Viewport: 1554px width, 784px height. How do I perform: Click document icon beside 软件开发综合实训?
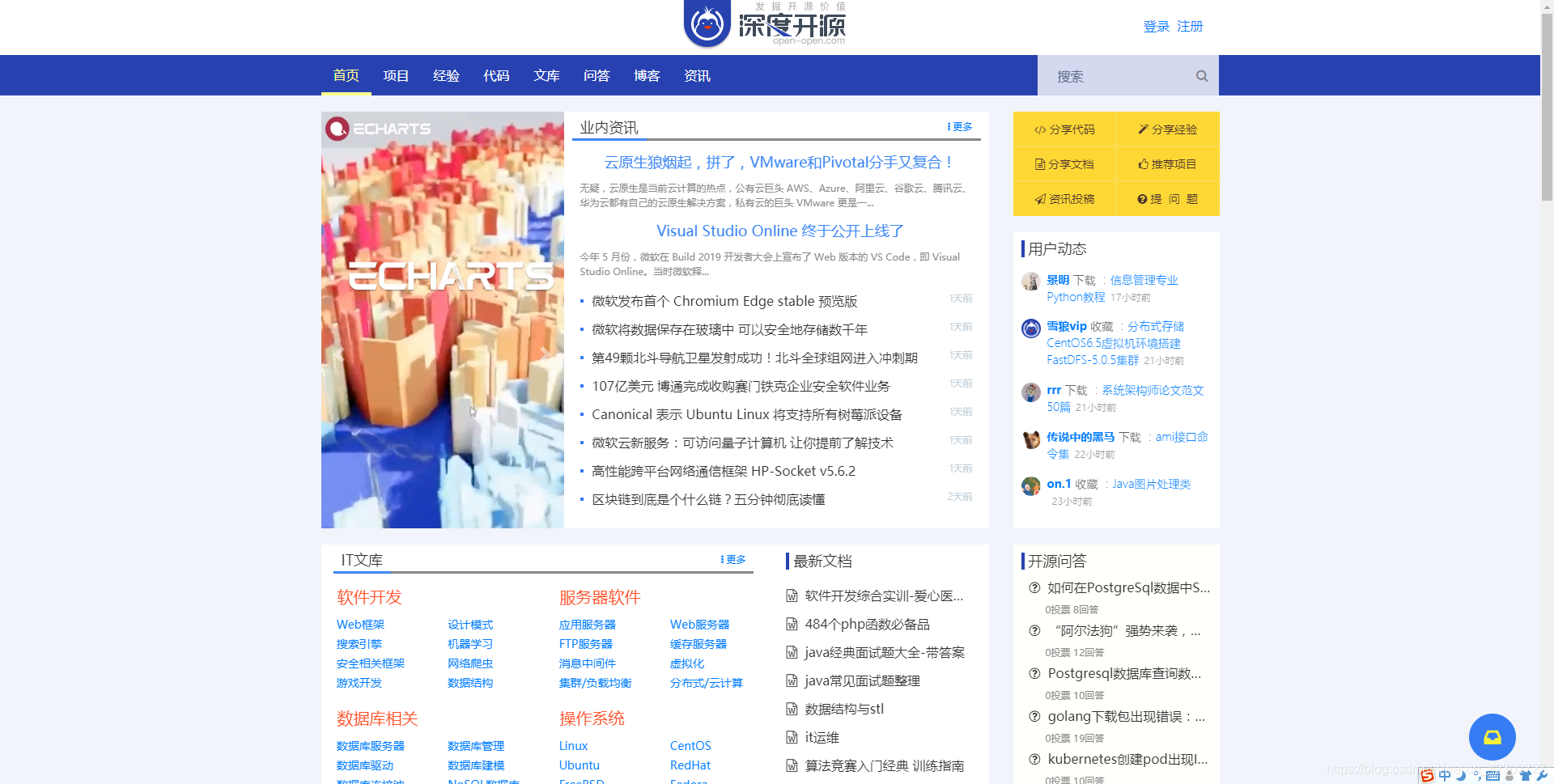(792, 596)
